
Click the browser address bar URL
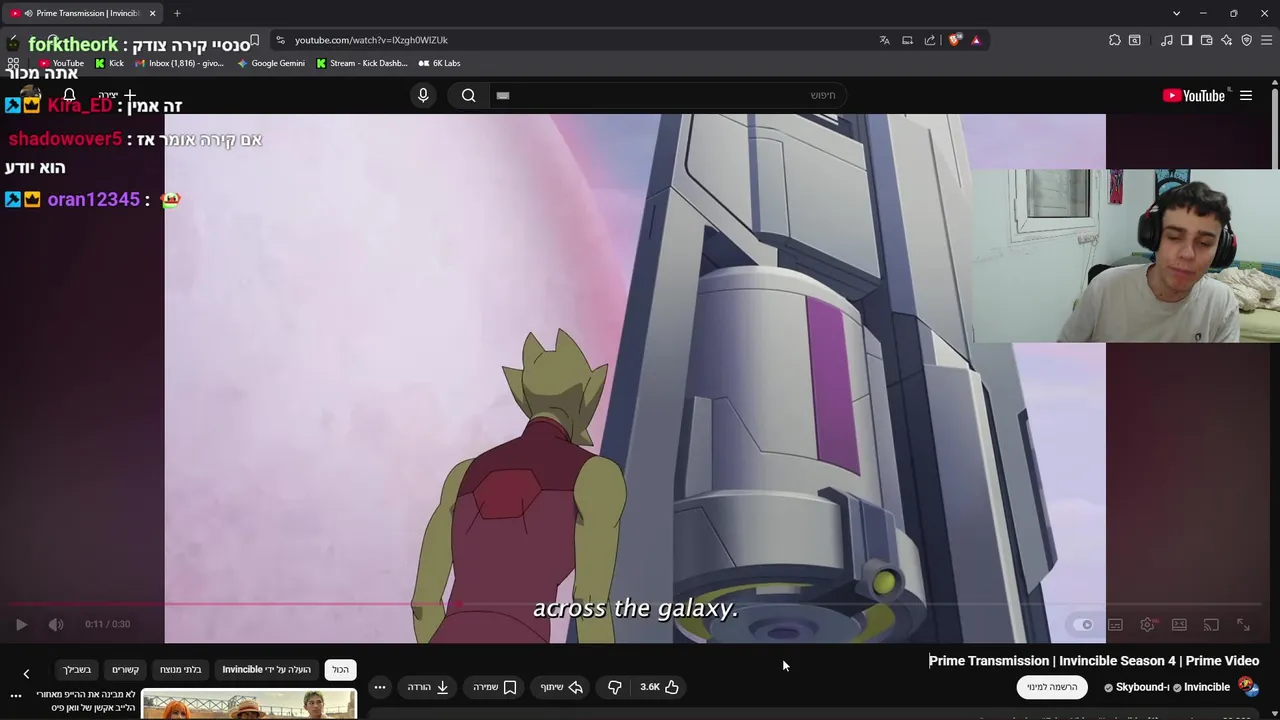click(371, 40)
